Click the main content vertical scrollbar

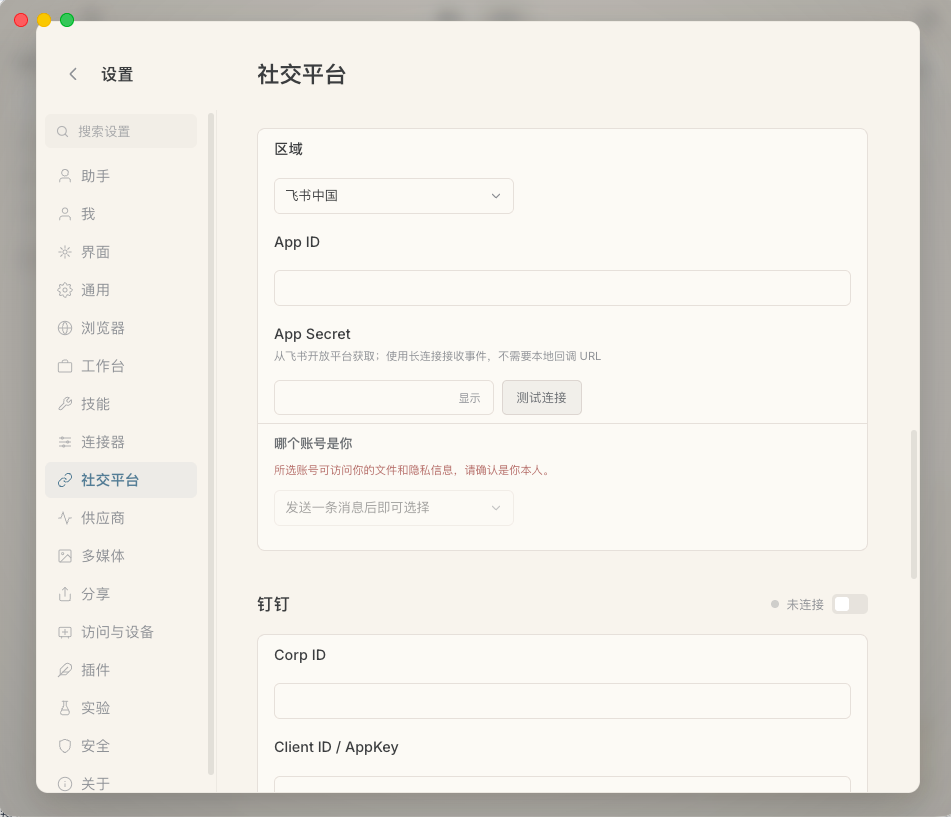point(913,505)
